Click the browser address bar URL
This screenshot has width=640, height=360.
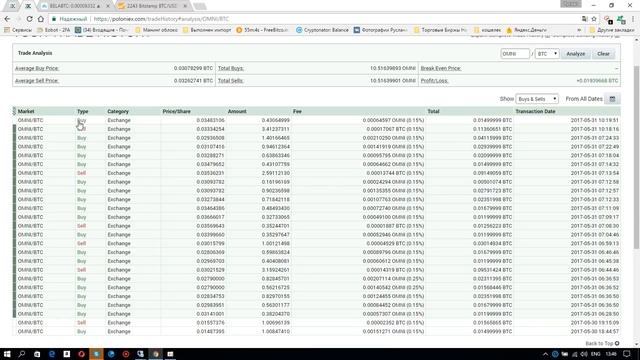pos(161,19)
